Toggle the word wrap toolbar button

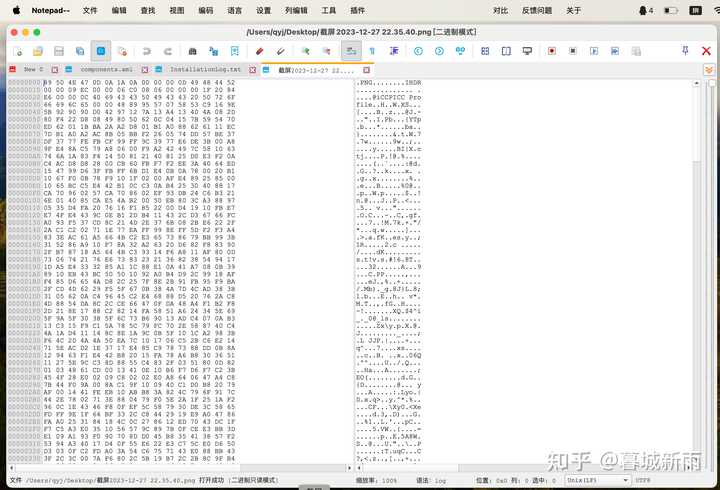351,51
